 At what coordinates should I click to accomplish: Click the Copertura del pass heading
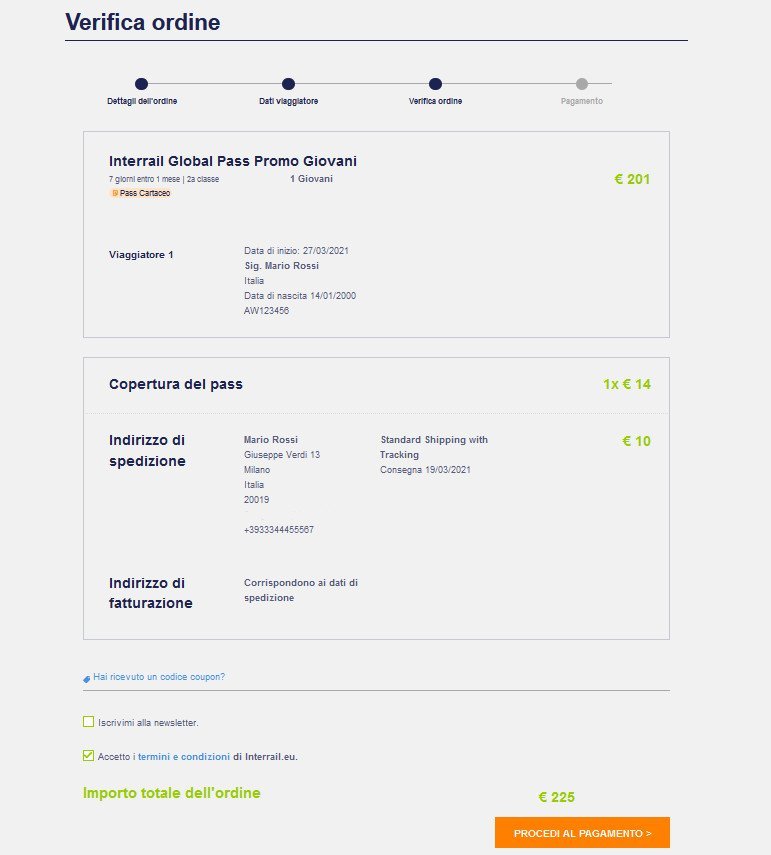coord(176,384)
